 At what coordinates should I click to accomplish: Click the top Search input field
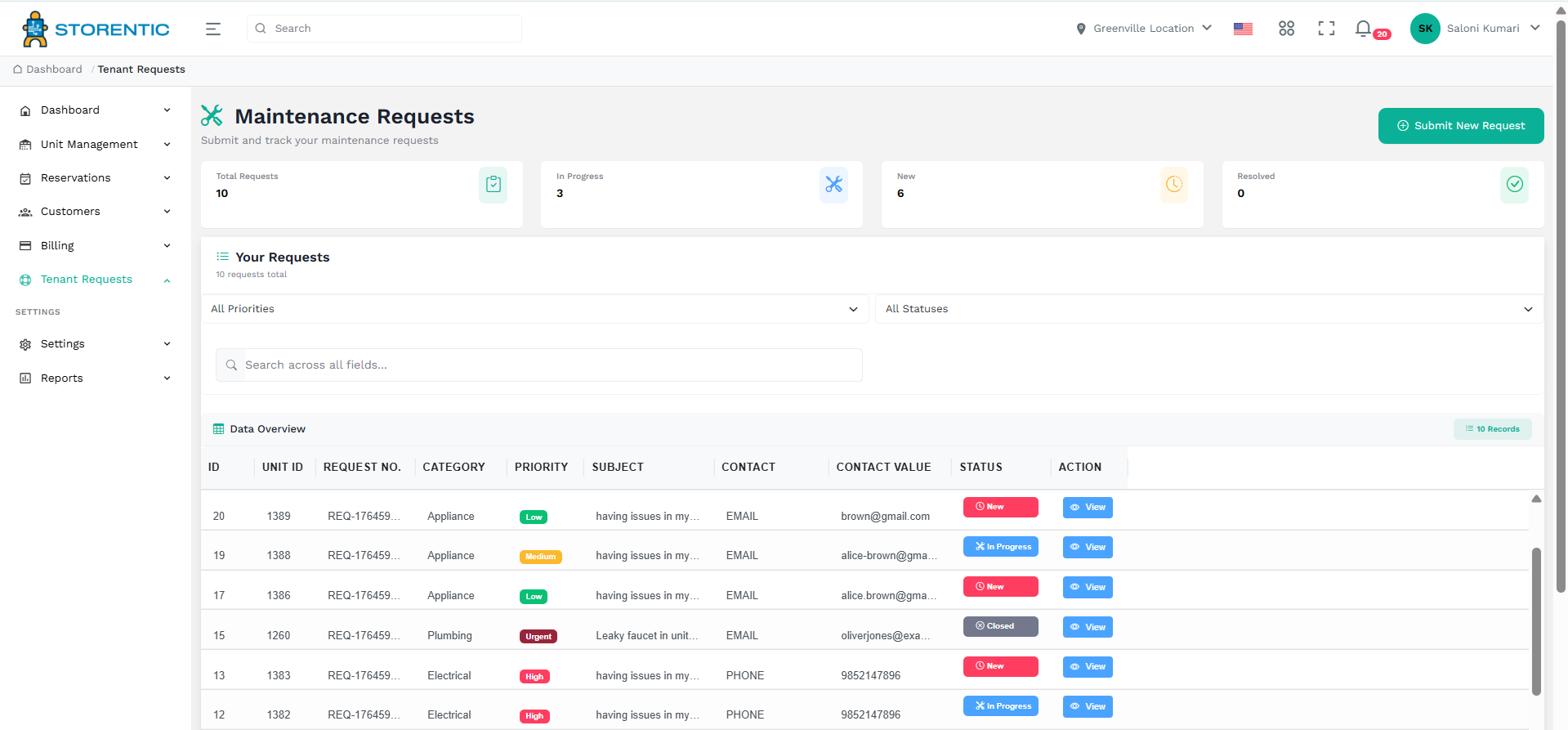click(385, 29)
